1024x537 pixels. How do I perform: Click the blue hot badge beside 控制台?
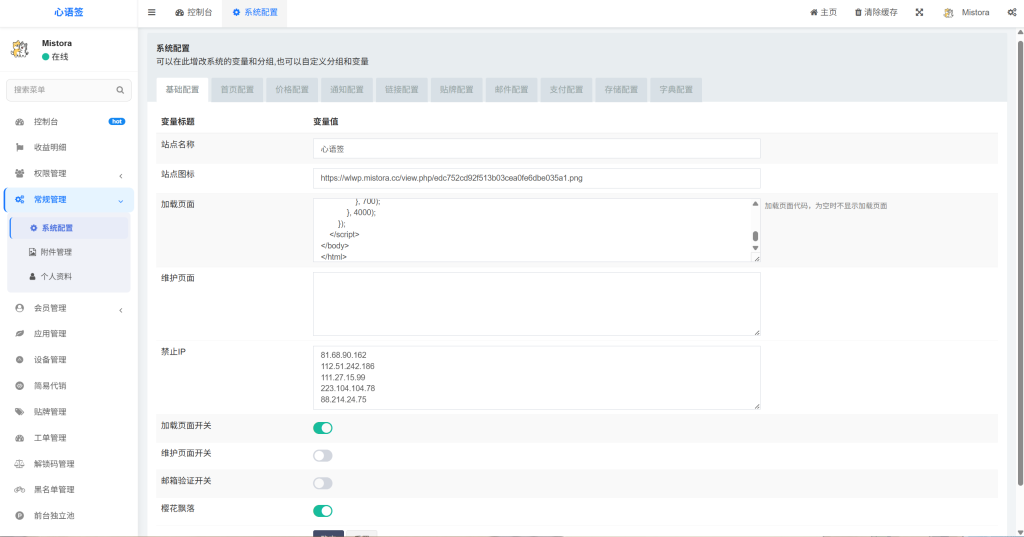tap(117, 122)
